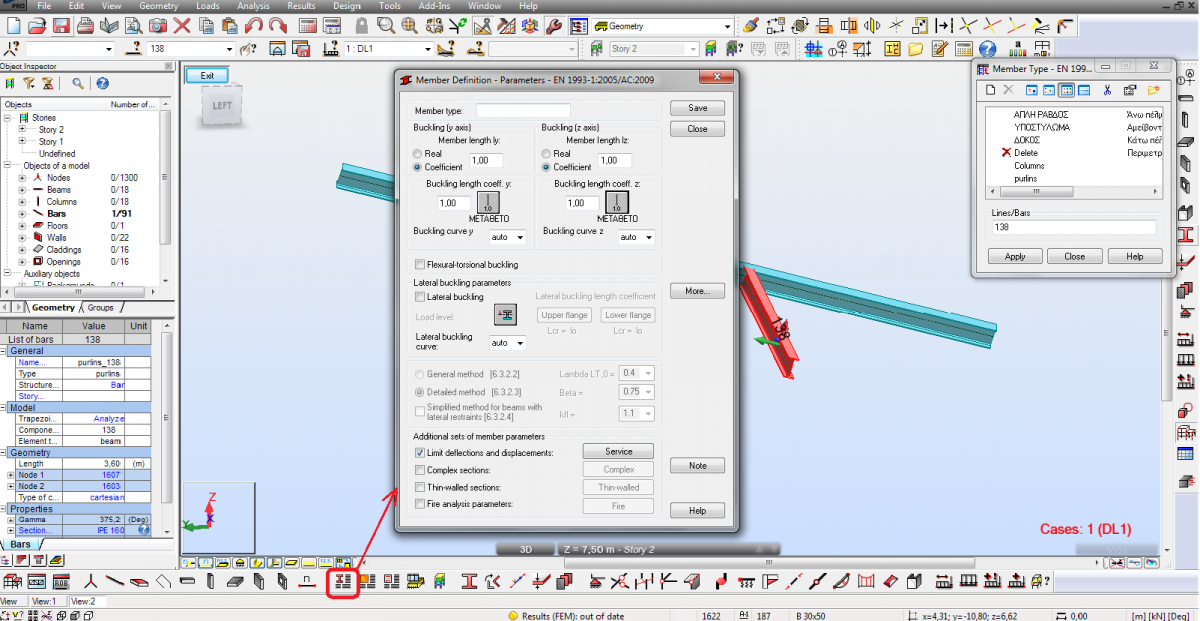Click the buckling length coeff. z diagram button

(616, 203)
